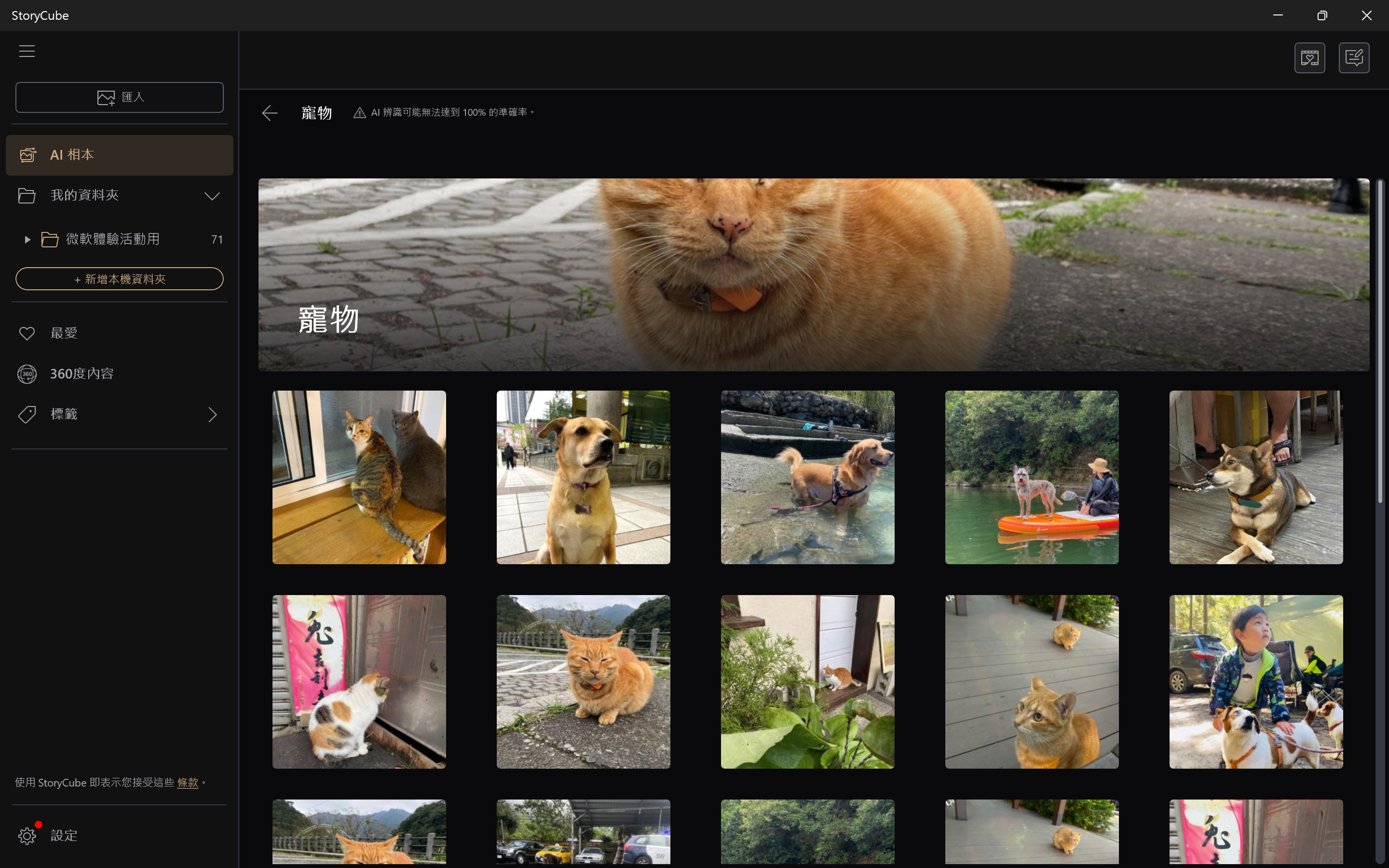Viewport: 1389px width, 868px height.
Task: Click the 新增本機資料夾 button
Action: coord(120,279)
